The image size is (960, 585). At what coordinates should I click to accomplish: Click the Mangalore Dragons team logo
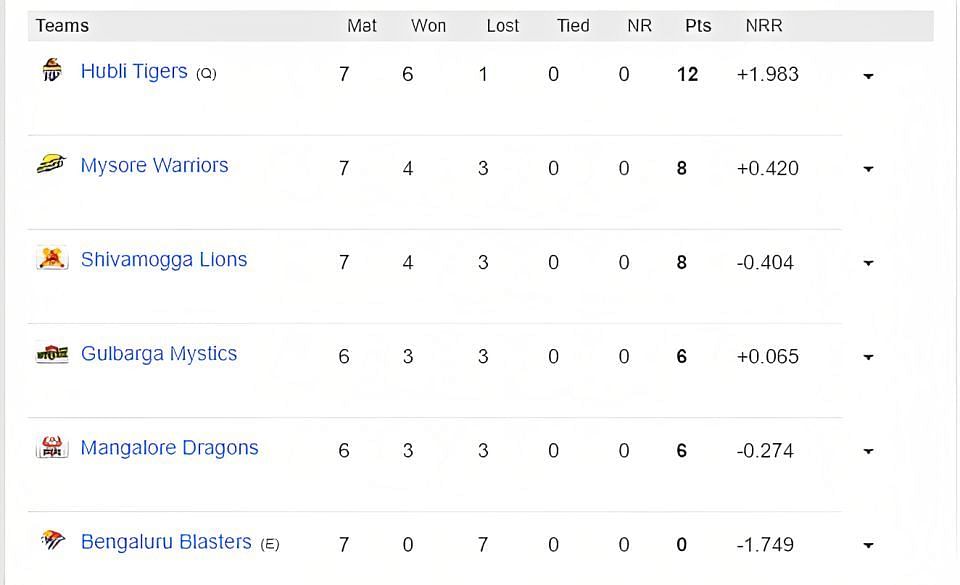click(52, 447)
